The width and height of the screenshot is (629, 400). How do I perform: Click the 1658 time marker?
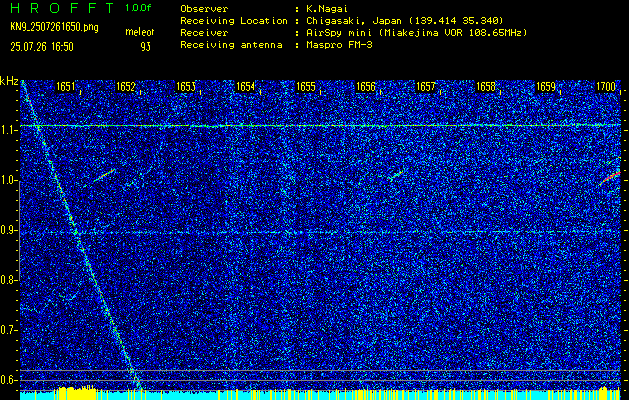(x=486, y=87)
